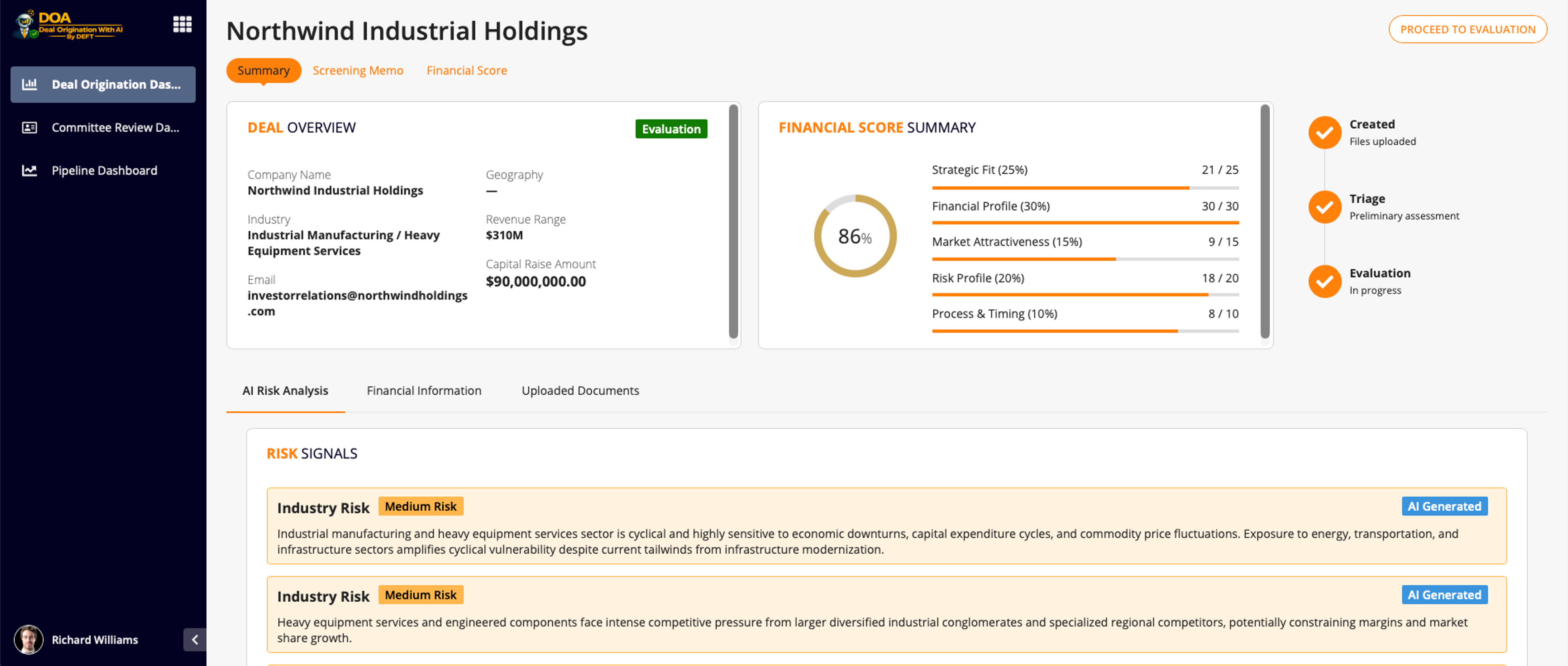This screenshot has width=1568, height=666.
Task: Open the apps grid icon
Action: pos(182,25)
